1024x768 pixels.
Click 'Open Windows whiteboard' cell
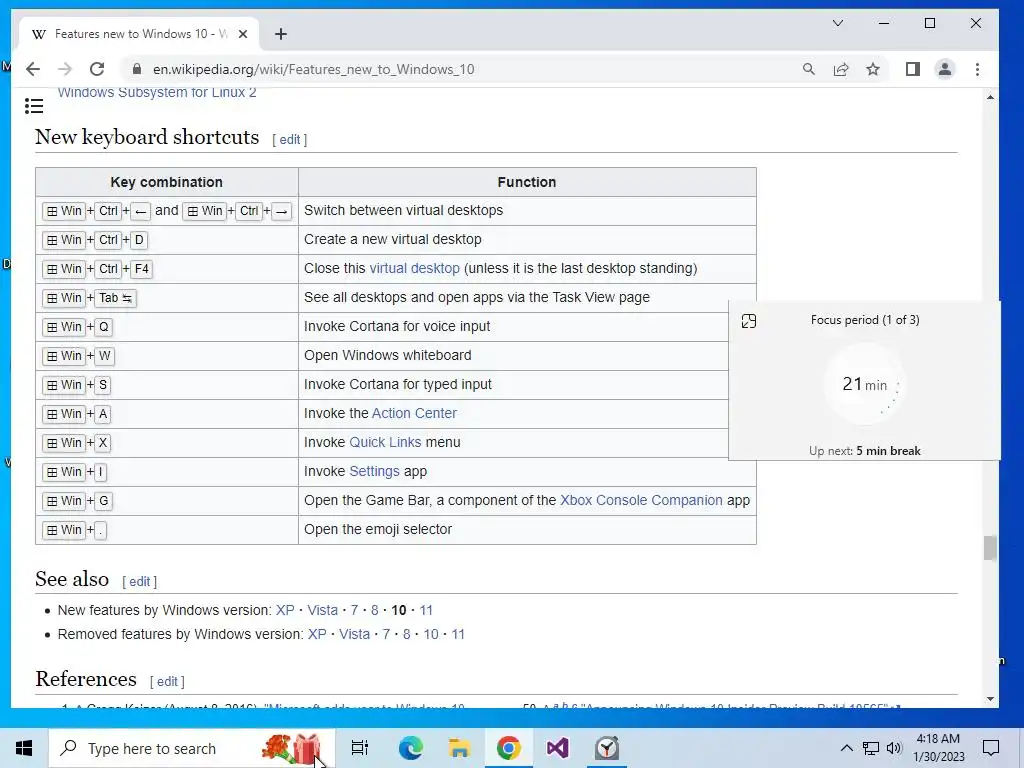tap(513, 355)
